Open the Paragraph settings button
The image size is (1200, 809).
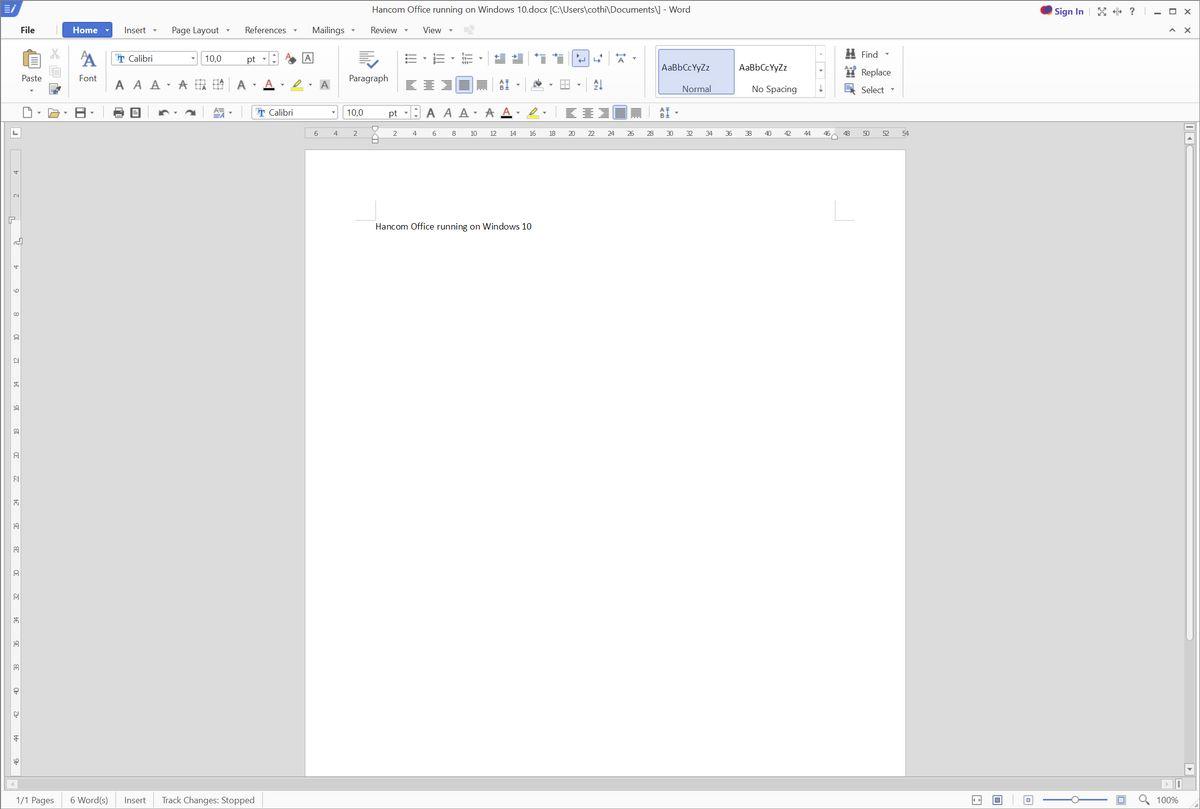[368, 66]
